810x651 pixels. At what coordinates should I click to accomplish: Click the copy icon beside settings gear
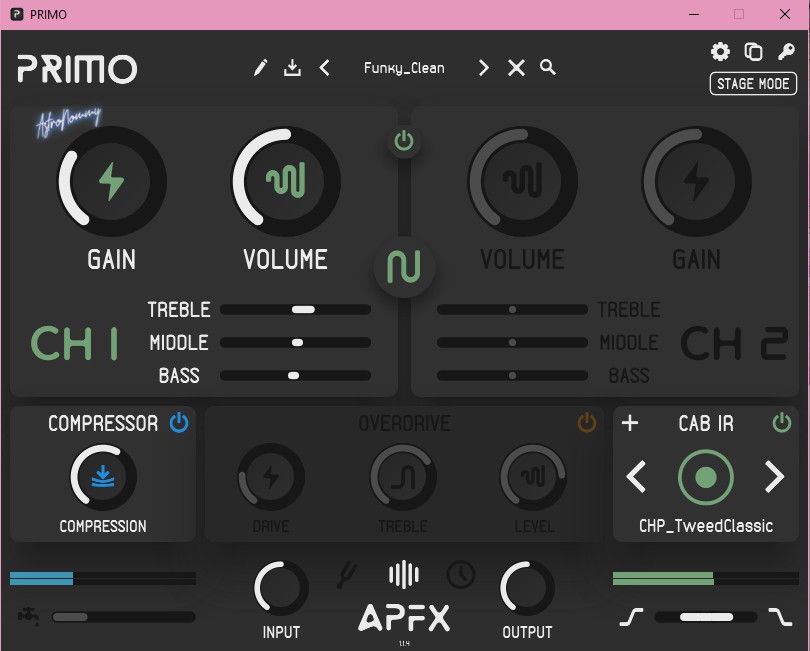pyautogui.click(x=753, y=52)
